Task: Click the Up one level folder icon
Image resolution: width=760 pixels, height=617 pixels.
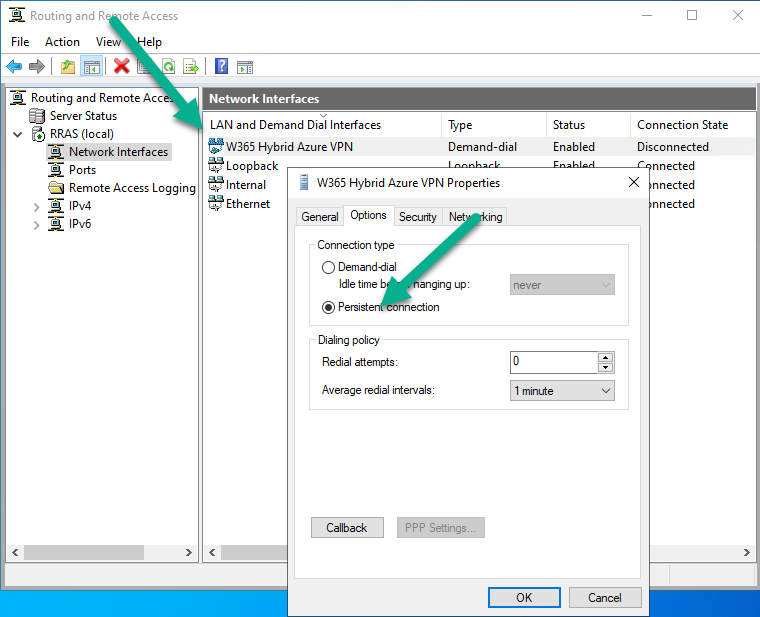Action: 68,66
